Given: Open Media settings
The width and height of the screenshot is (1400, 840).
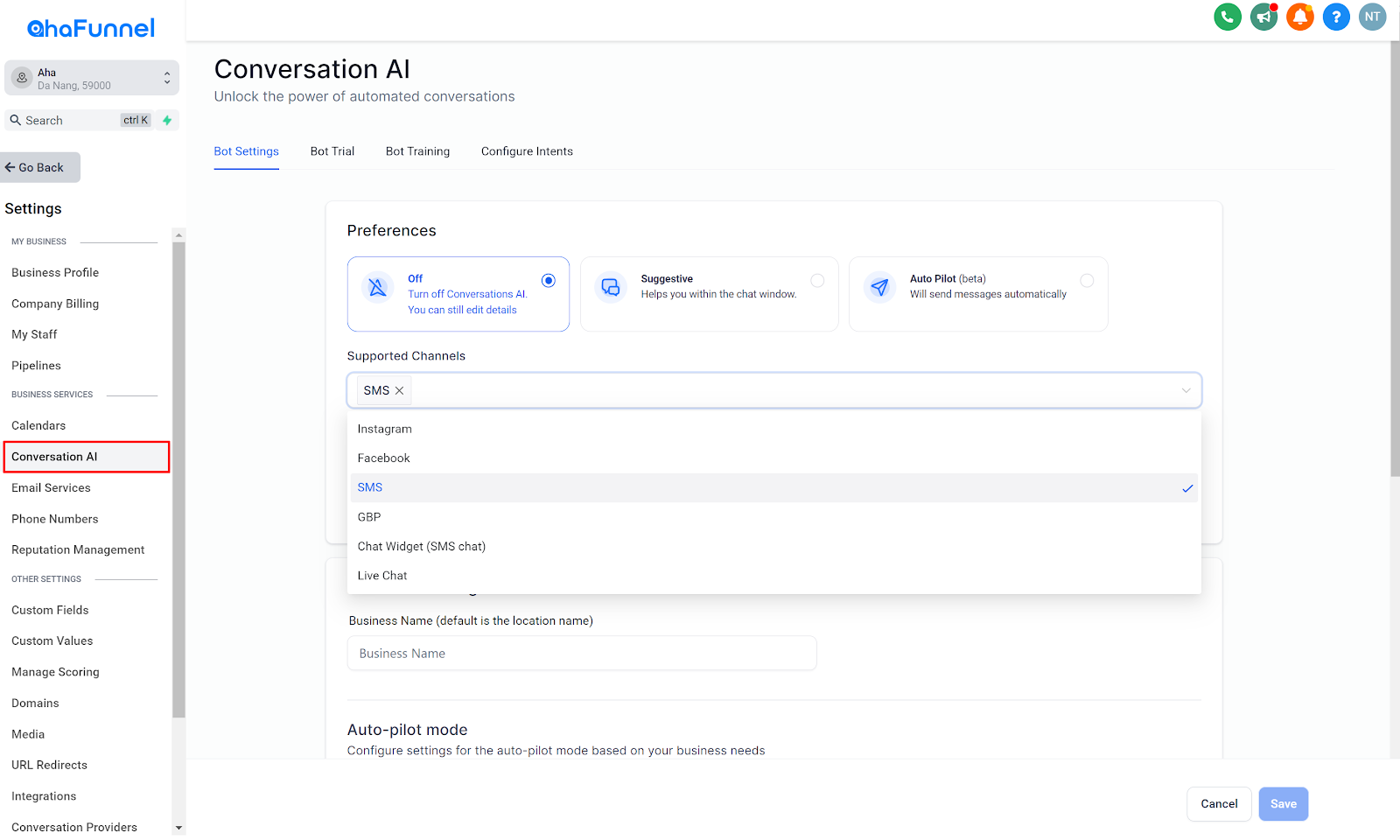Looking at the screenshot, I should [28, 734].
